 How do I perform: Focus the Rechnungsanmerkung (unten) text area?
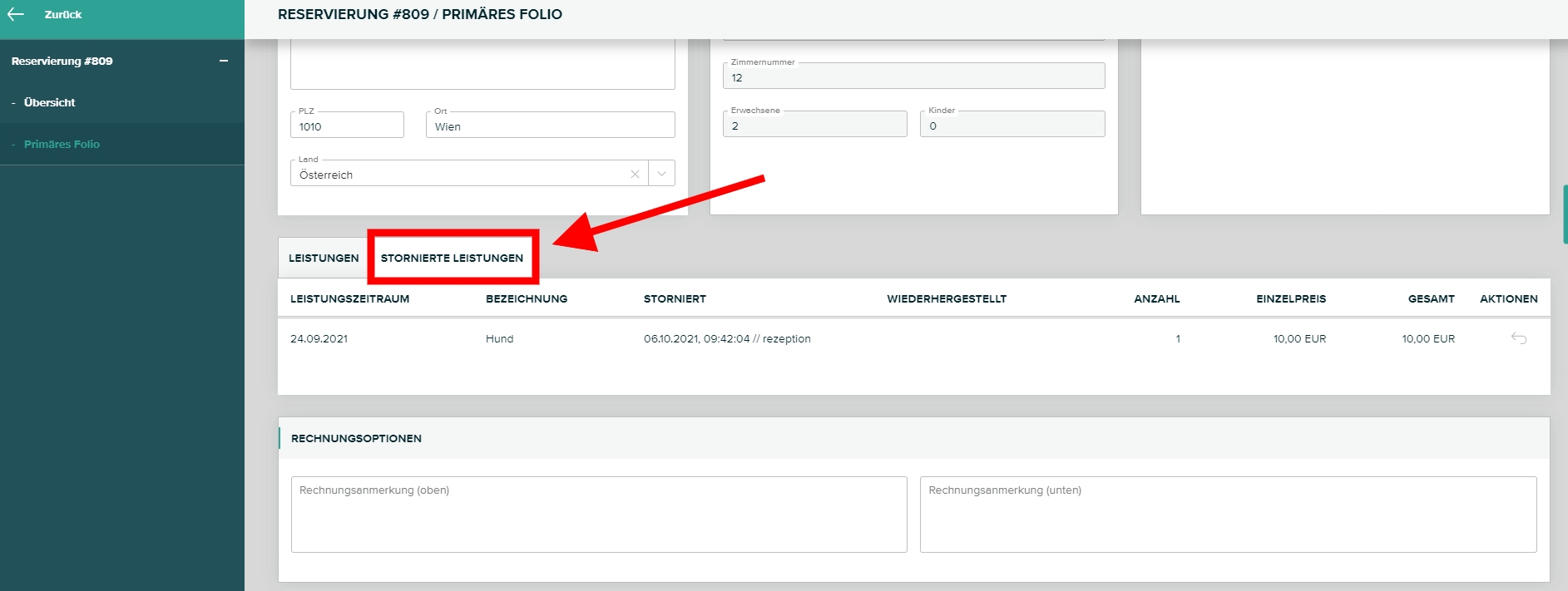coord(1227,514)
